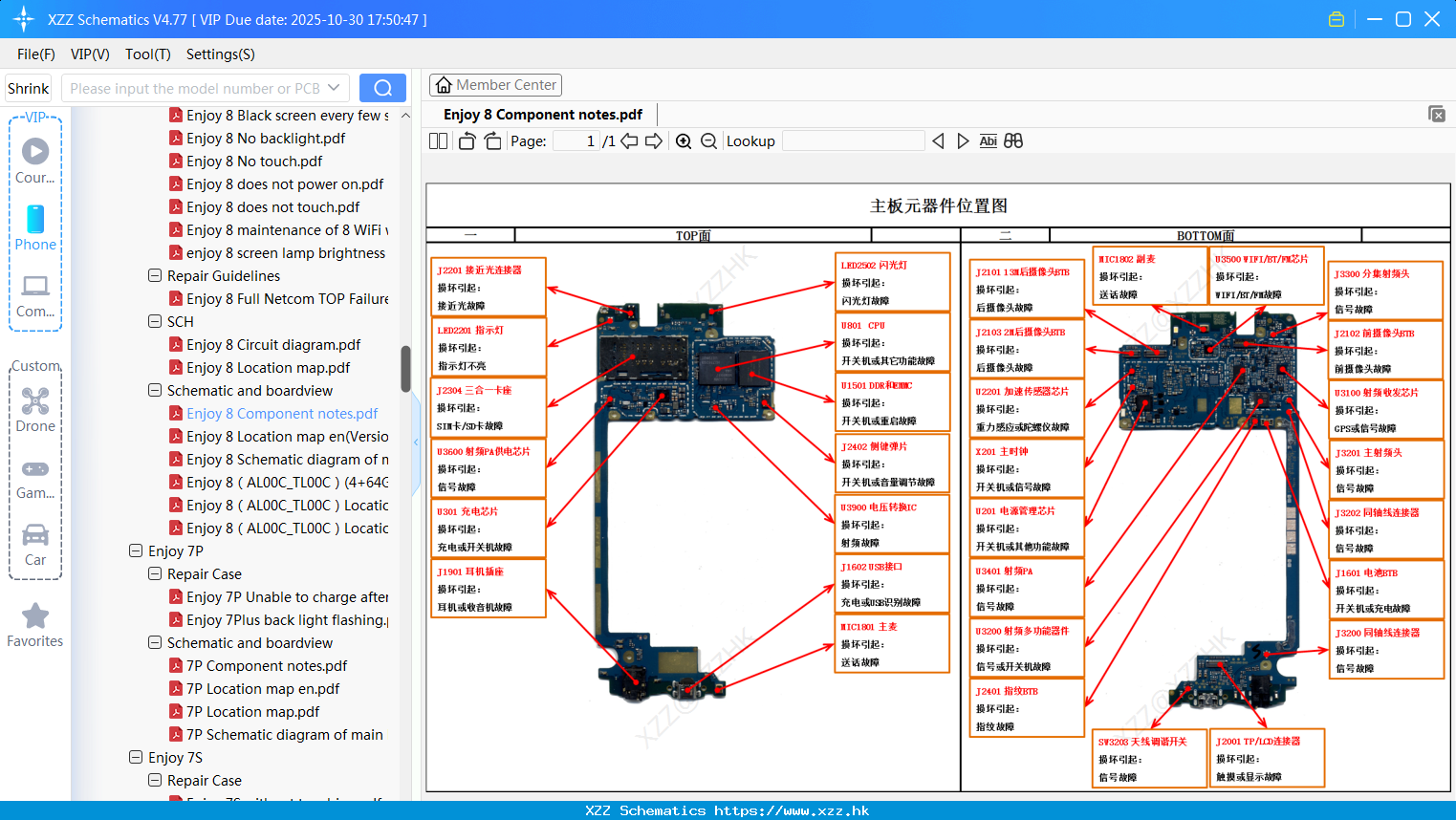Jump to next lookup result triangle
This screenshot has width=1456, height=820.
(x=963, y=140)
